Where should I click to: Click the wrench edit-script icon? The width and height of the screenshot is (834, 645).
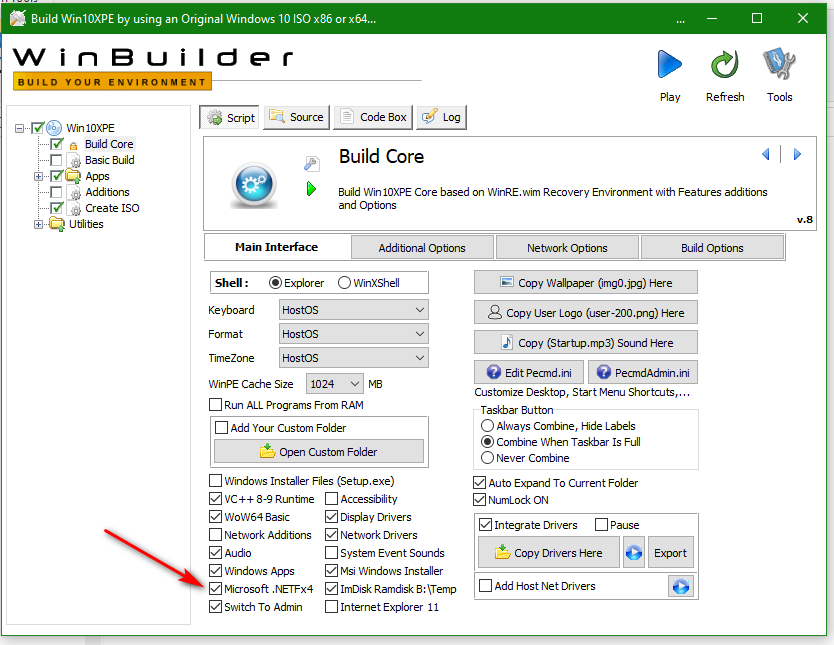(312, 164)
